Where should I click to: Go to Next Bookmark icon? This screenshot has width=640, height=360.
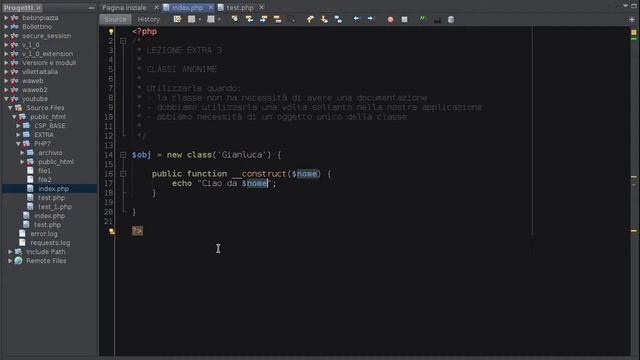click(324, 19)
